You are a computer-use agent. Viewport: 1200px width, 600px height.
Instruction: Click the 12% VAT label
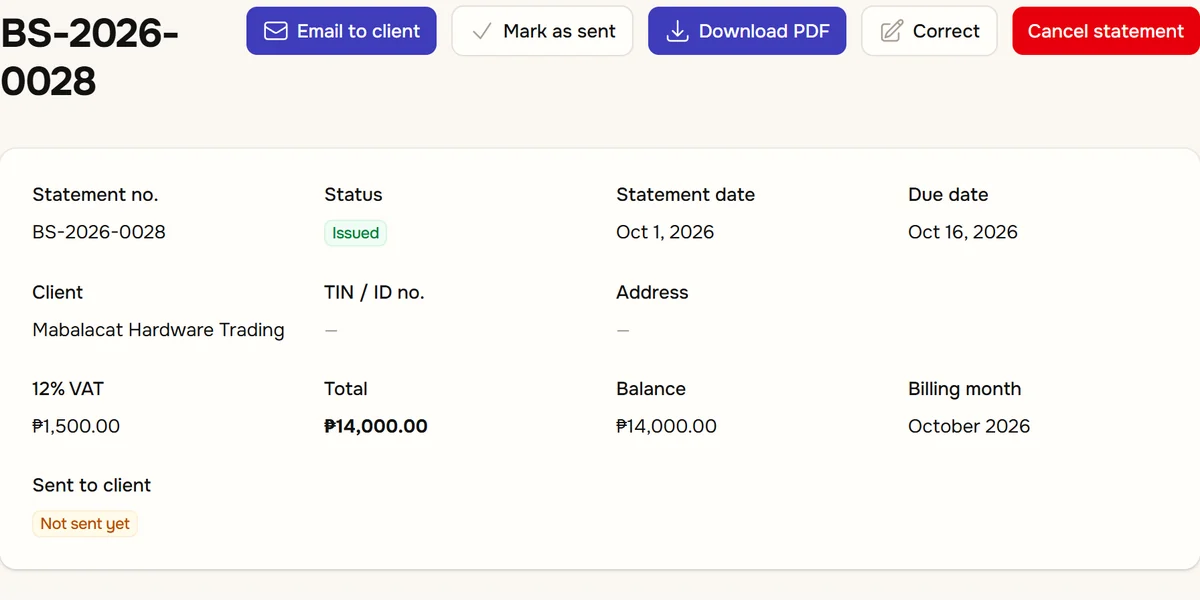pos(68,389)
